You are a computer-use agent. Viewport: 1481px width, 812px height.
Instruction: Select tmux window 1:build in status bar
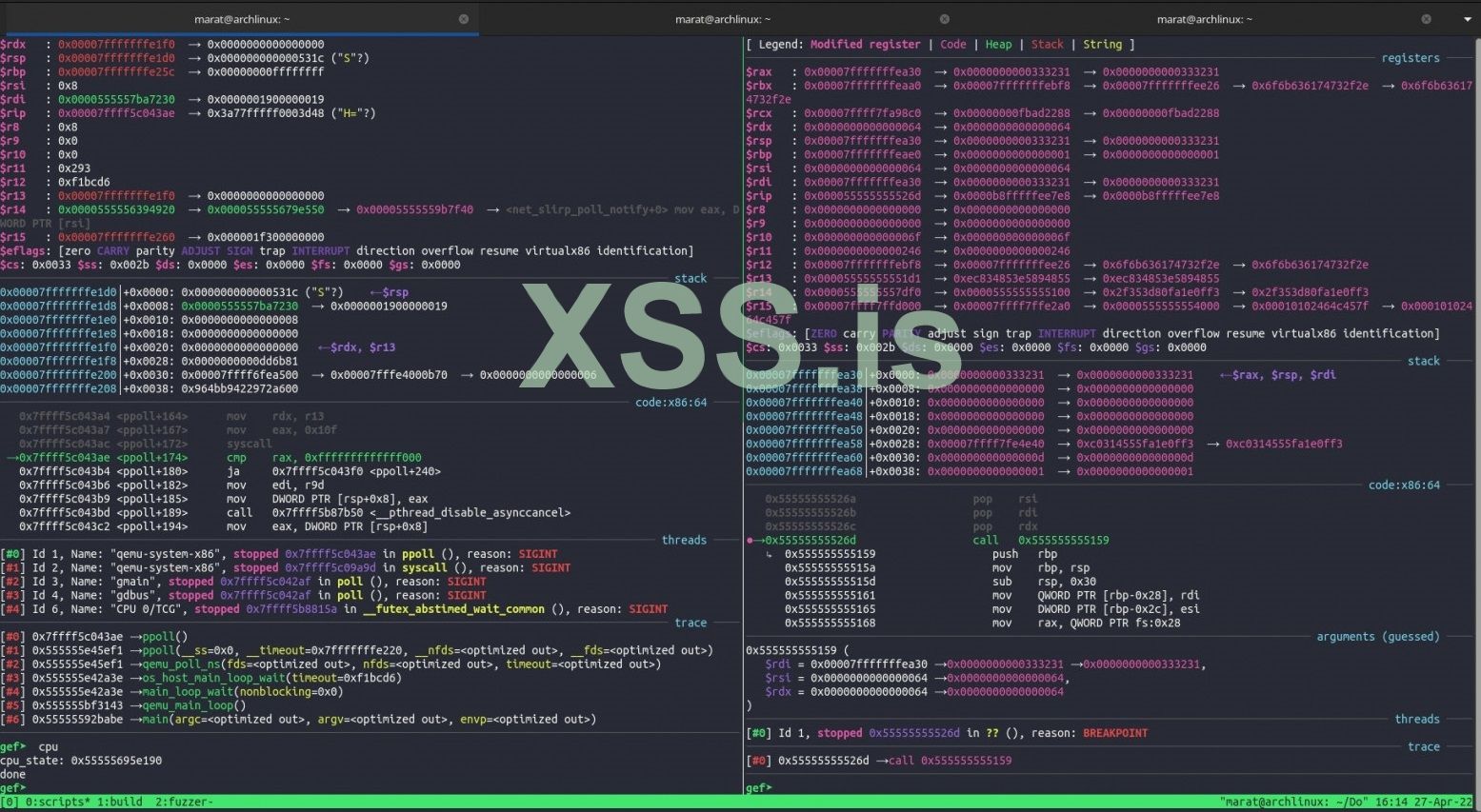point(119,802)
